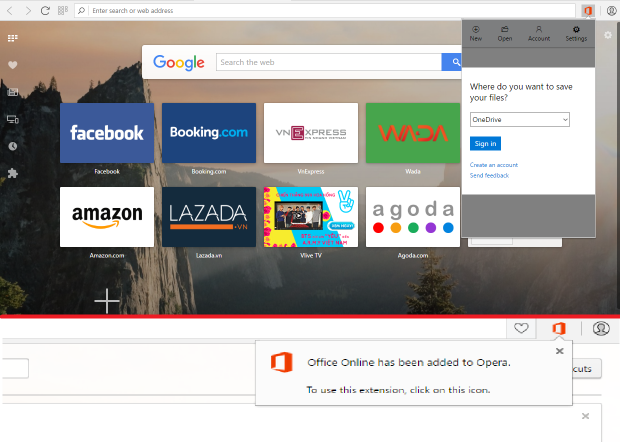Click the Google Search the web field
The height and width of the screenshot is (442, 620).
click(328, 62)
